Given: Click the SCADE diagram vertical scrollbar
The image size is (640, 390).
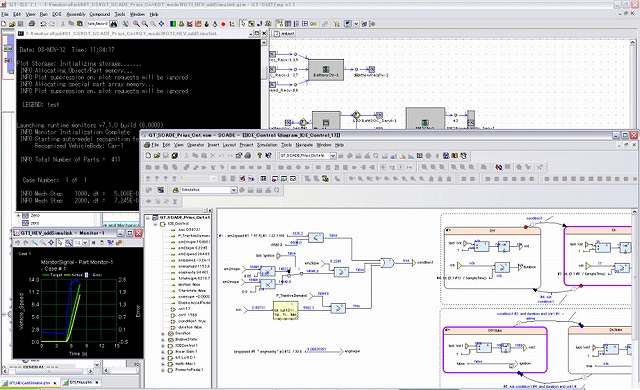Looking at the screenshot, I should point(635,298).
